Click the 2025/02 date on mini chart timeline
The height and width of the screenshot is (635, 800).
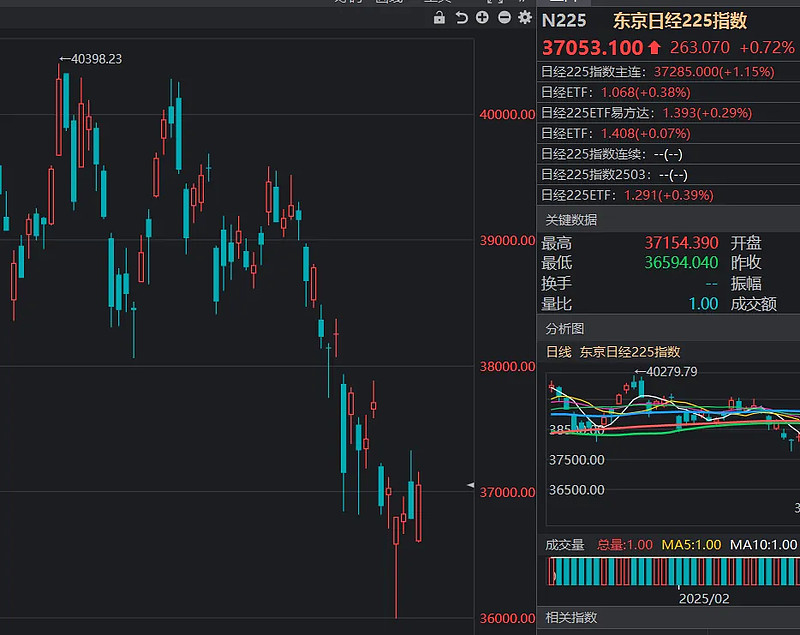(x=705, y=597)
